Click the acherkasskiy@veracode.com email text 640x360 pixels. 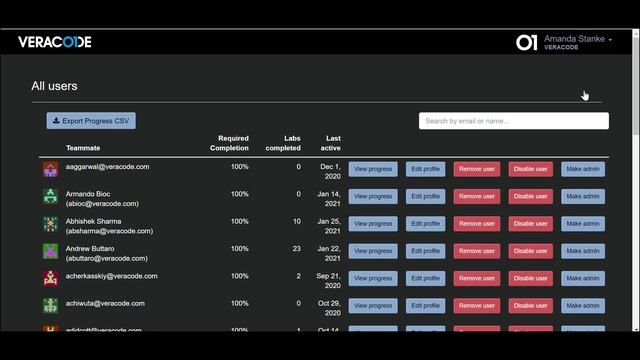(111, 276)
